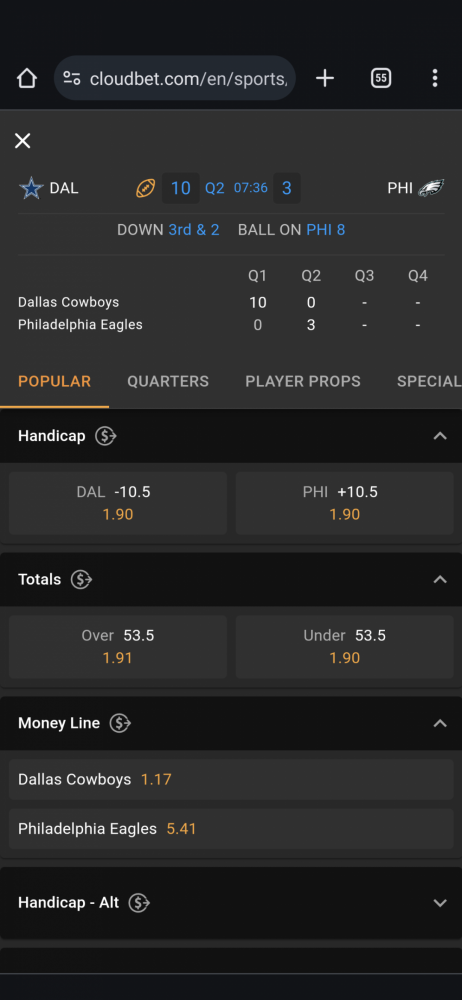
Task: Switch to the PLAYER PROPS tab
Action: coord(303,381)
